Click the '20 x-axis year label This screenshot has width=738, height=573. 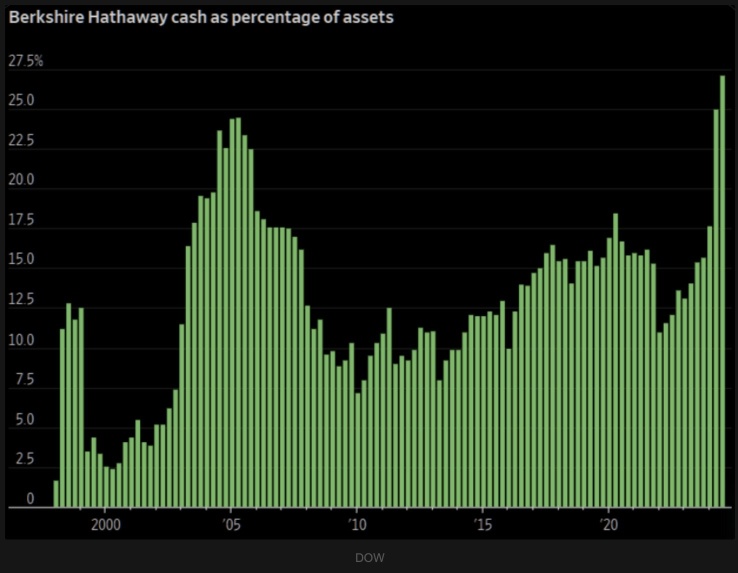click(607, 523)
